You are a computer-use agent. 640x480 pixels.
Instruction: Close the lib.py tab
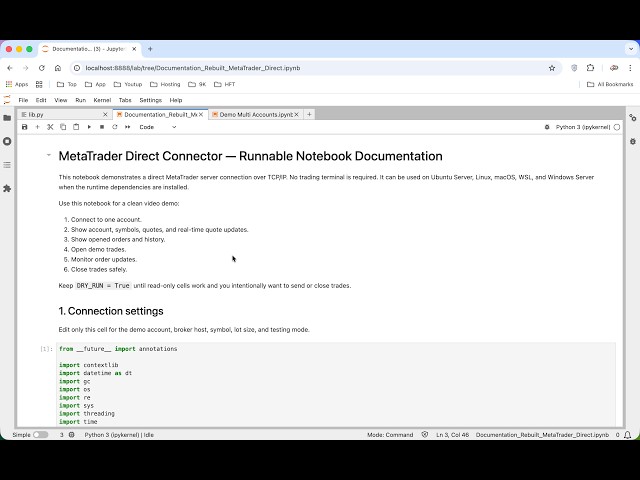coord(105,115)
